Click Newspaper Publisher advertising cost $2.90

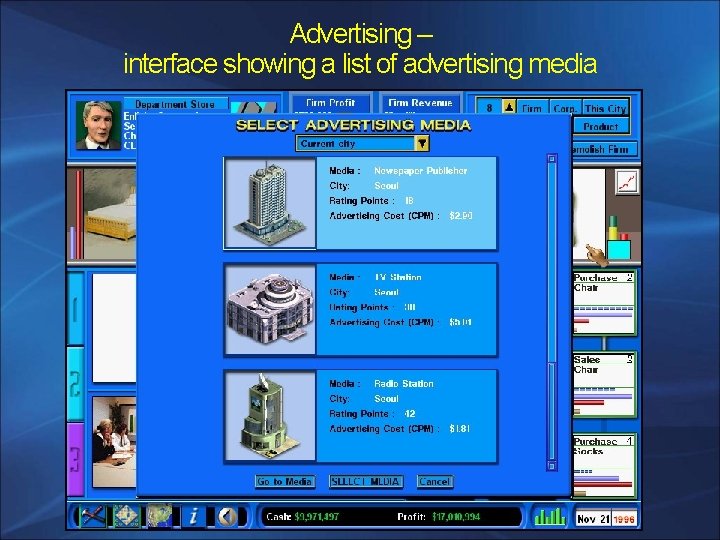461,215
